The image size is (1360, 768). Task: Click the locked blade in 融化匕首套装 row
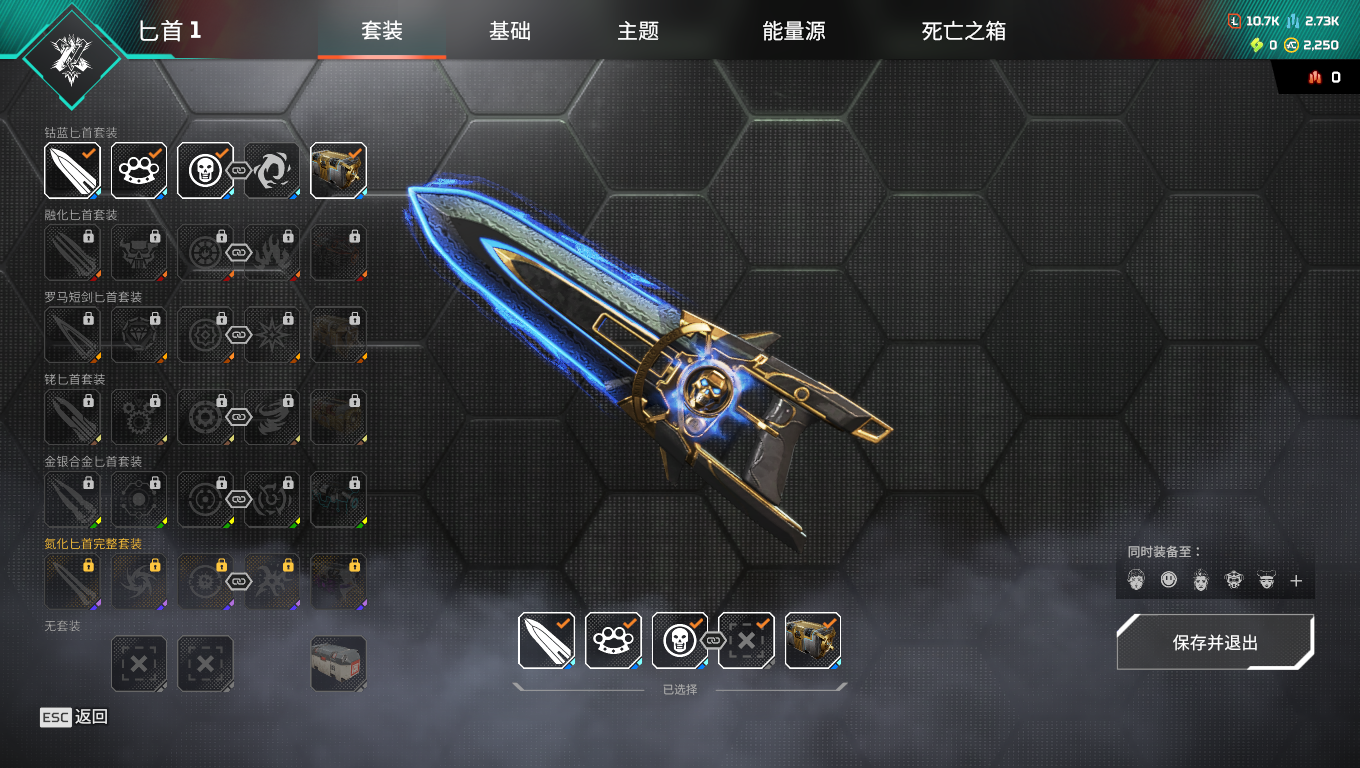(x=73, y=252)
